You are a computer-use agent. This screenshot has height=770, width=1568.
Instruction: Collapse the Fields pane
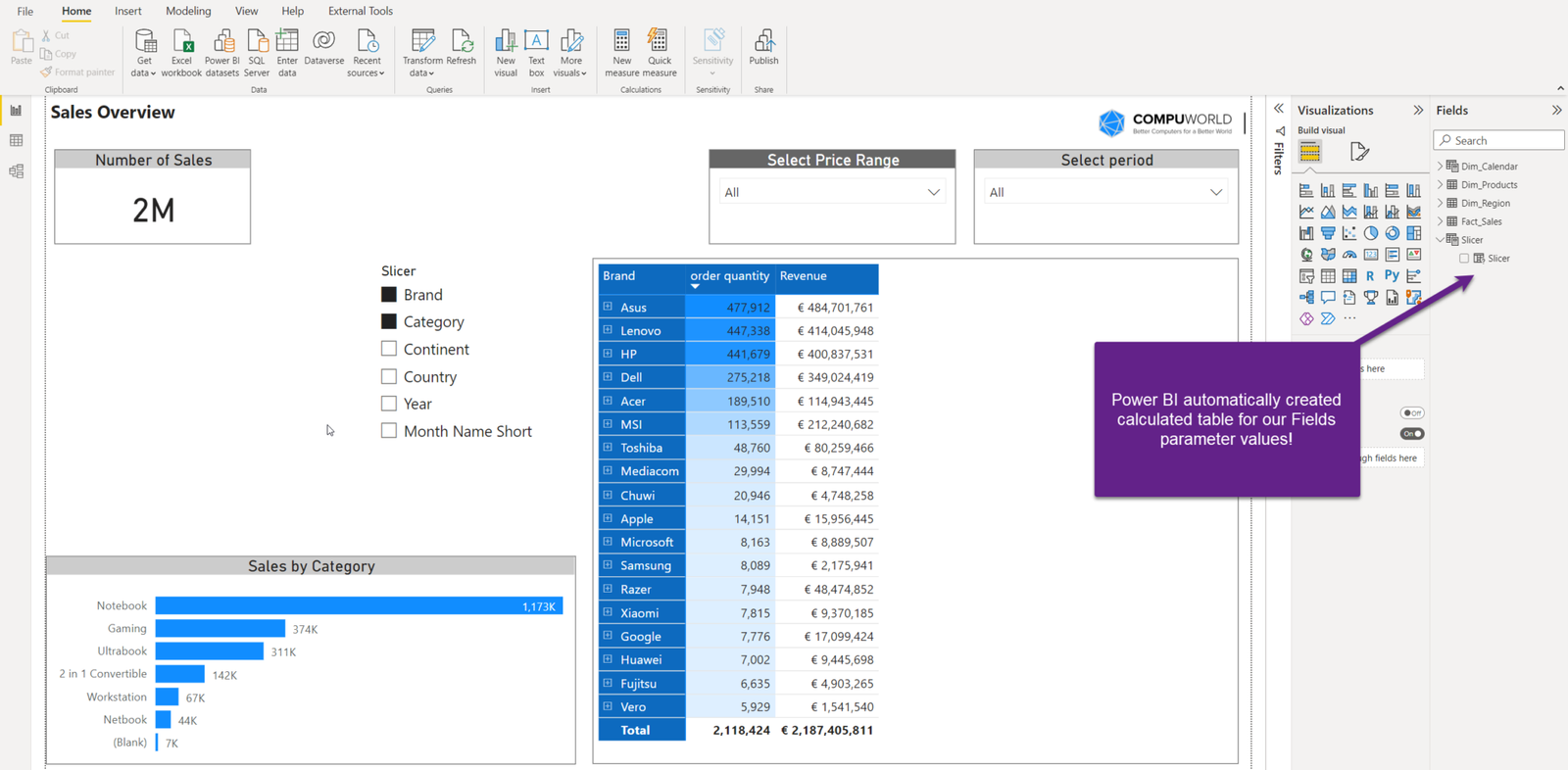pos(1556,111)
